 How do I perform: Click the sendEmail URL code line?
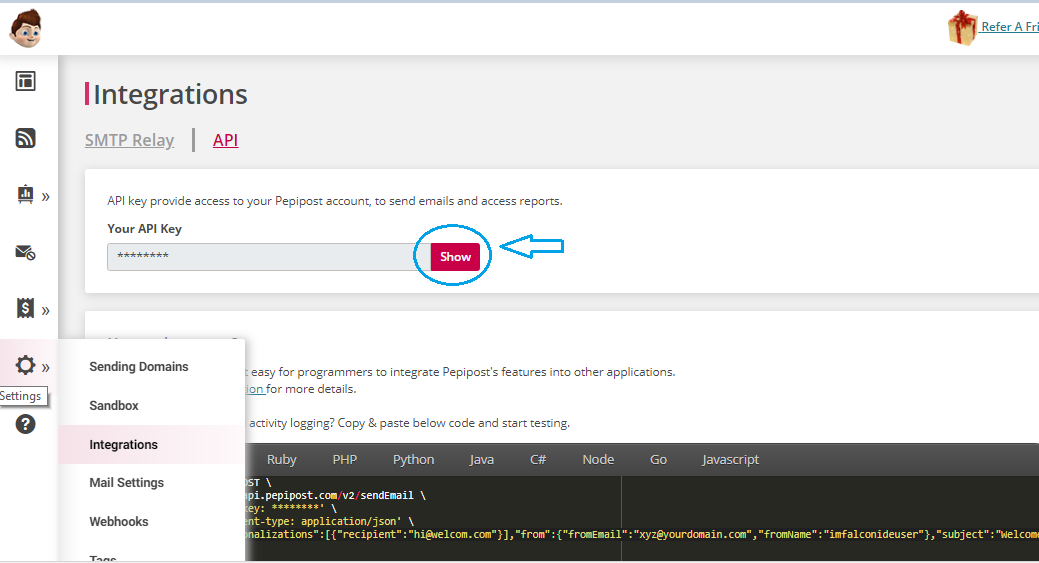click(x=335, y=495)
